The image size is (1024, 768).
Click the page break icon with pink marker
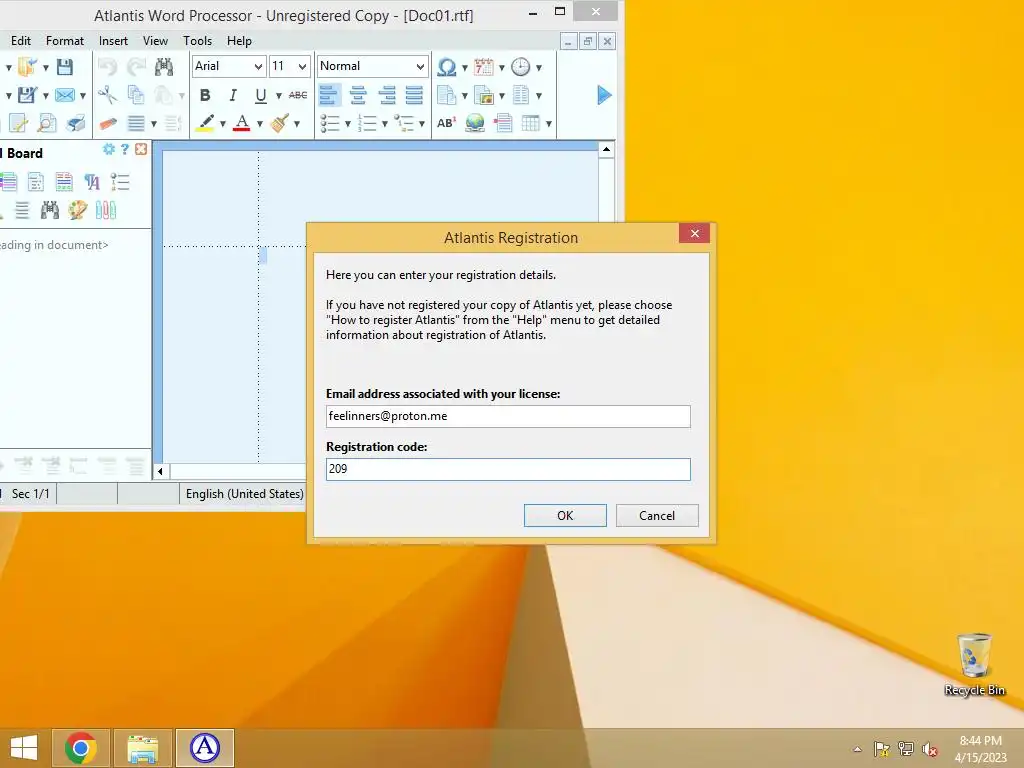pos(503,123)
